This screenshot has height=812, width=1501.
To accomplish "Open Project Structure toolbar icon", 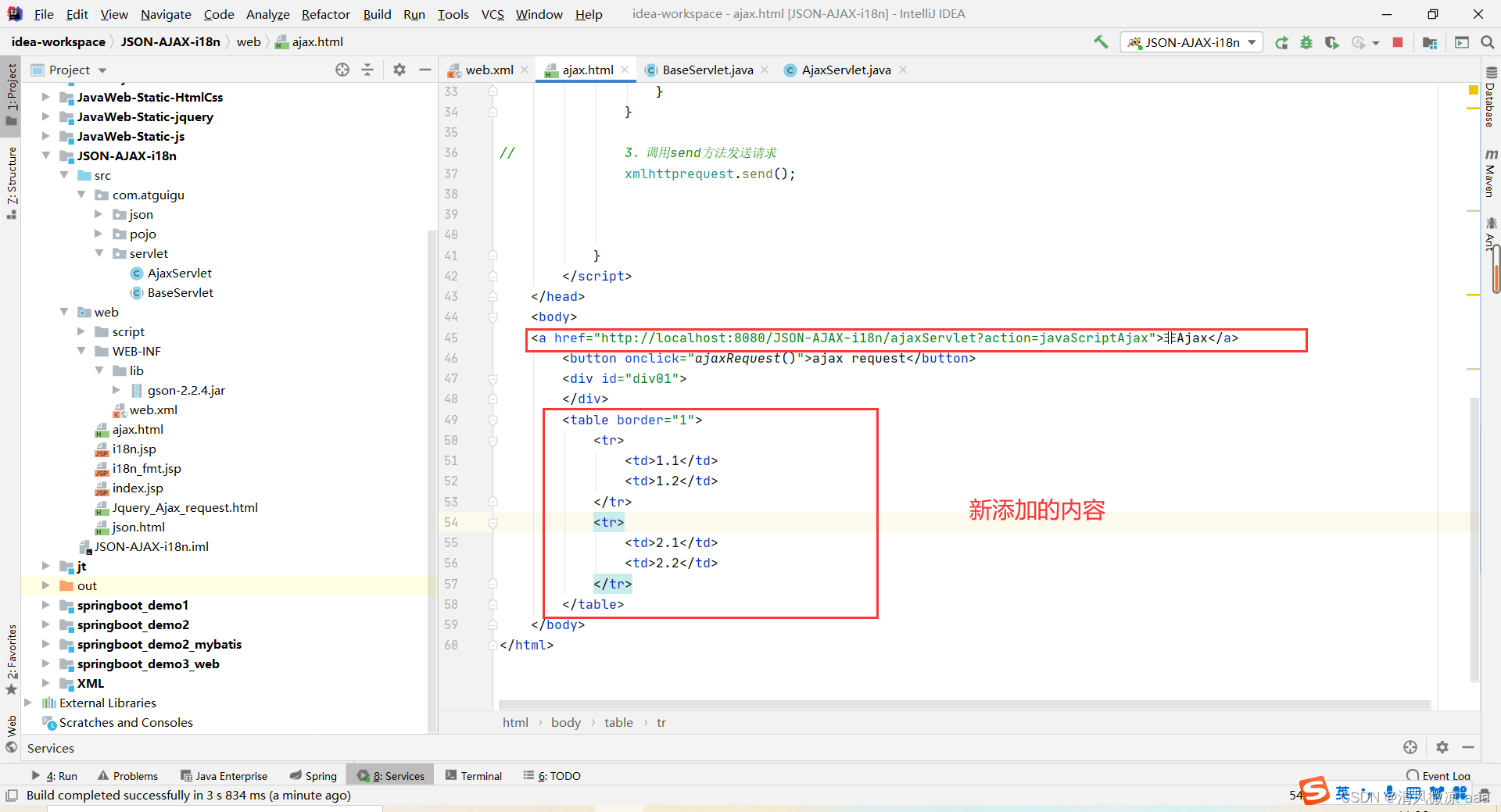I will (x=1430, y=42).
